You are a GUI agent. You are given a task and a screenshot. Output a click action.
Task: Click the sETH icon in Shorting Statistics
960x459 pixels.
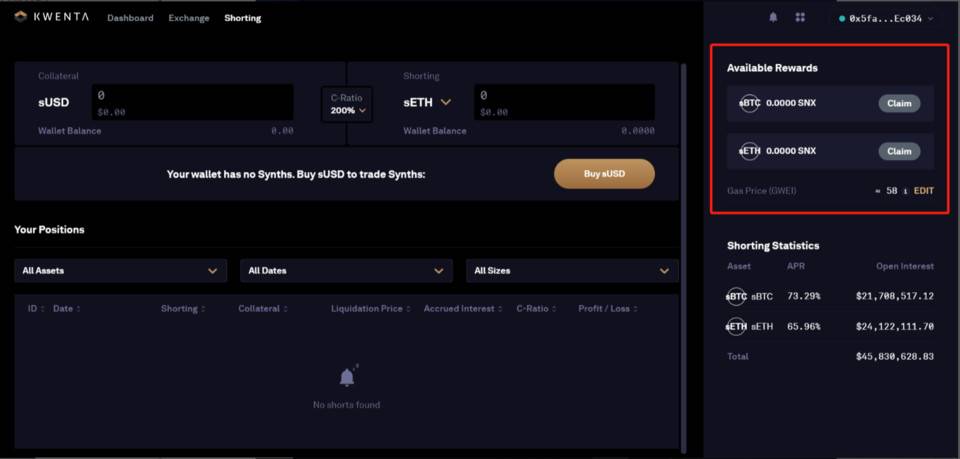pyautogui.click(x=736, y=326)
